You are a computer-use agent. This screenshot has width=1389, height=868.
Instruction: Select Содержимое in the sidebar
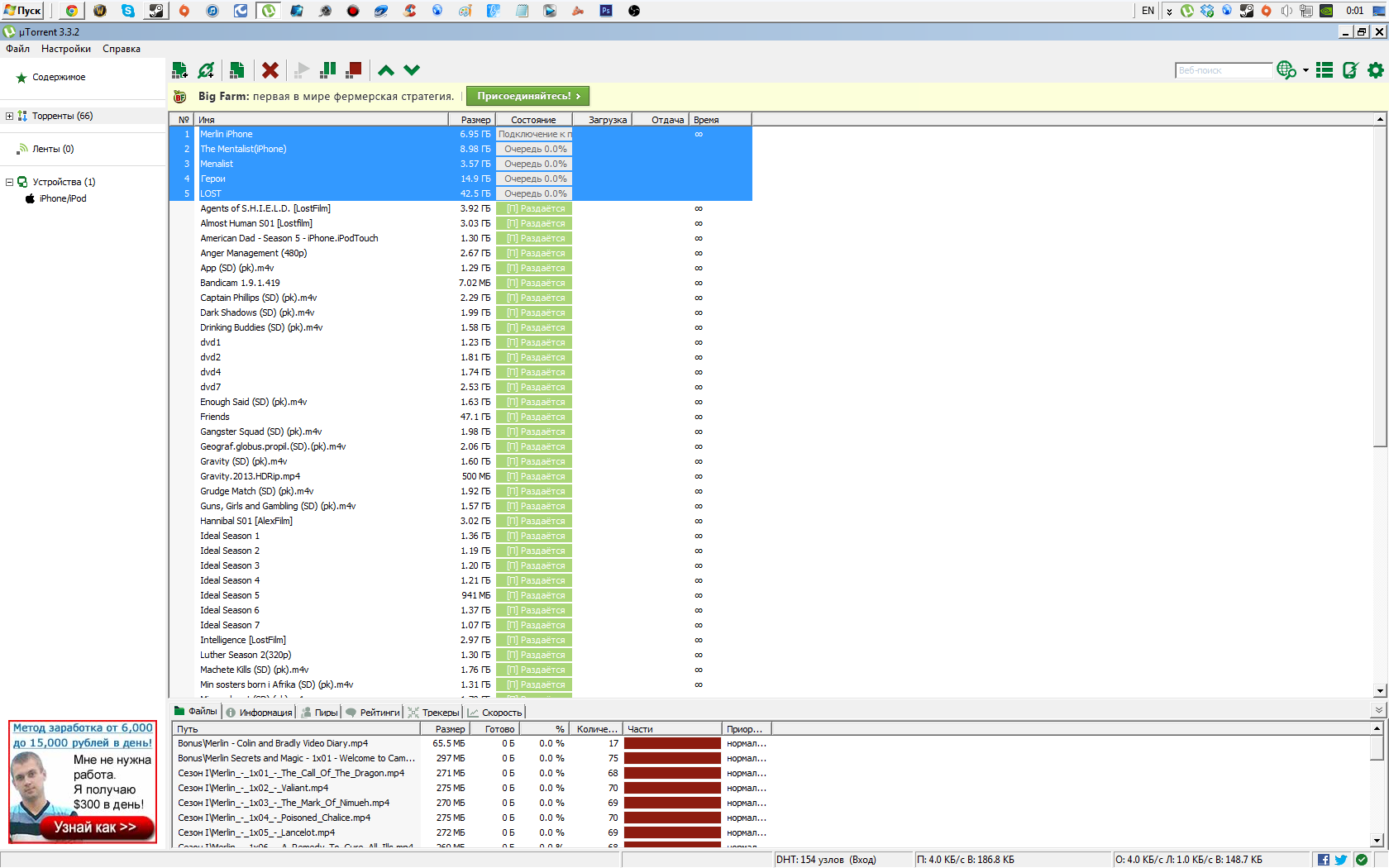coord(59,77)
